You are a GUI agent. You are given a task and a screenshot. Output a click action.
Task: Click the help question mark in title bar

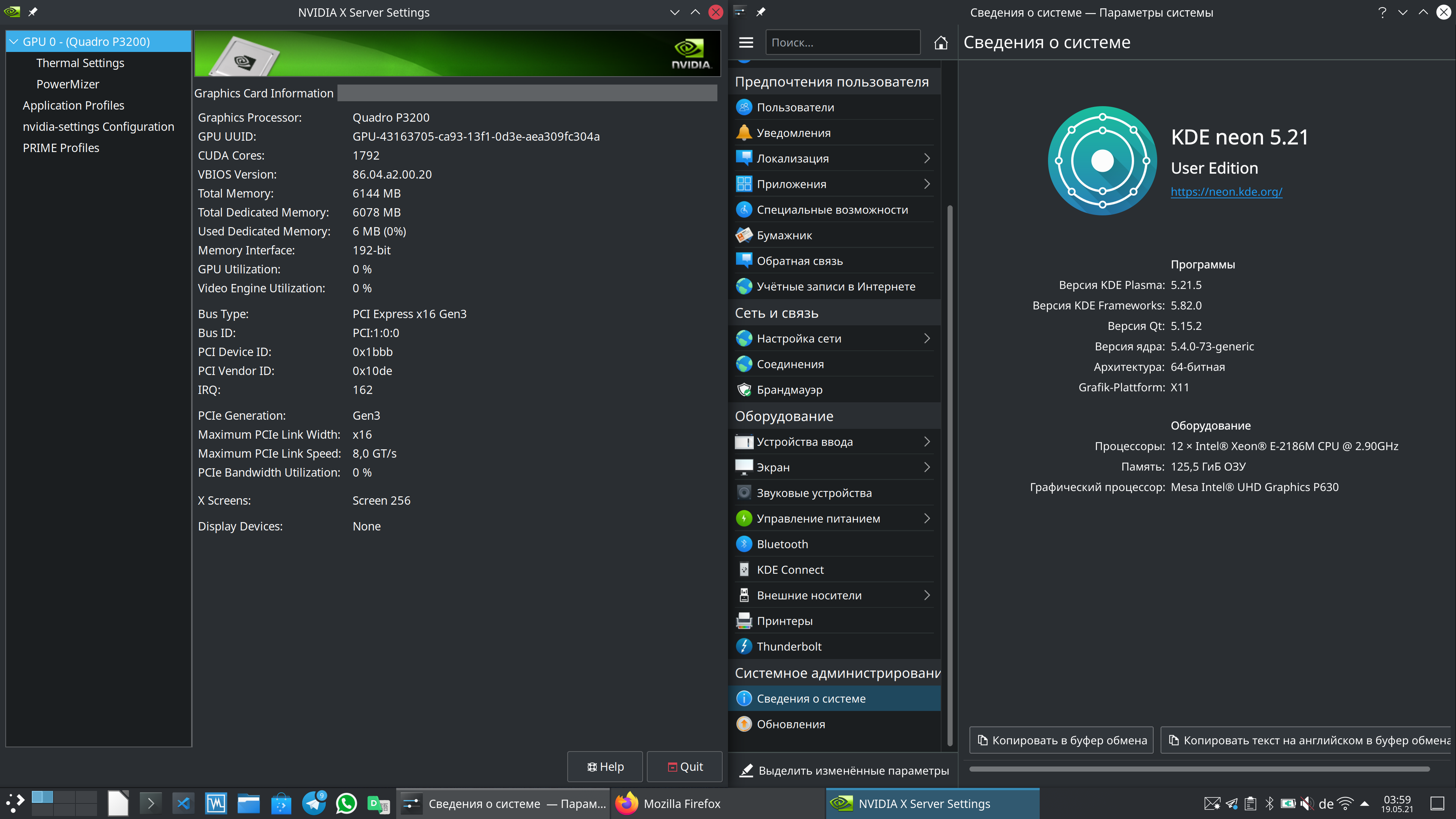1382,12
